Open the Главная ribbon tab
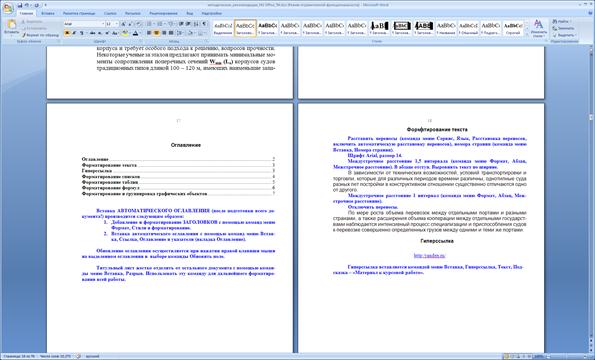Viewport: 595px width, 360px height. click(x=27, y=13)
